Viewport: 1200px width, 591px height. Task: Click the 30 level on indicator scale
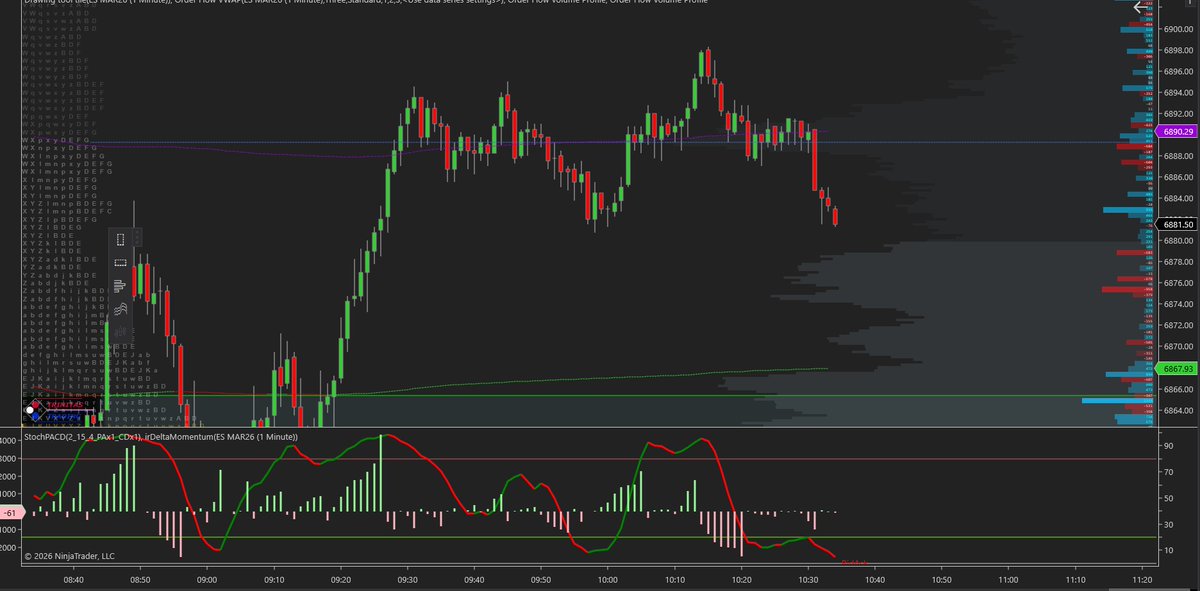tap(1168, 524)
